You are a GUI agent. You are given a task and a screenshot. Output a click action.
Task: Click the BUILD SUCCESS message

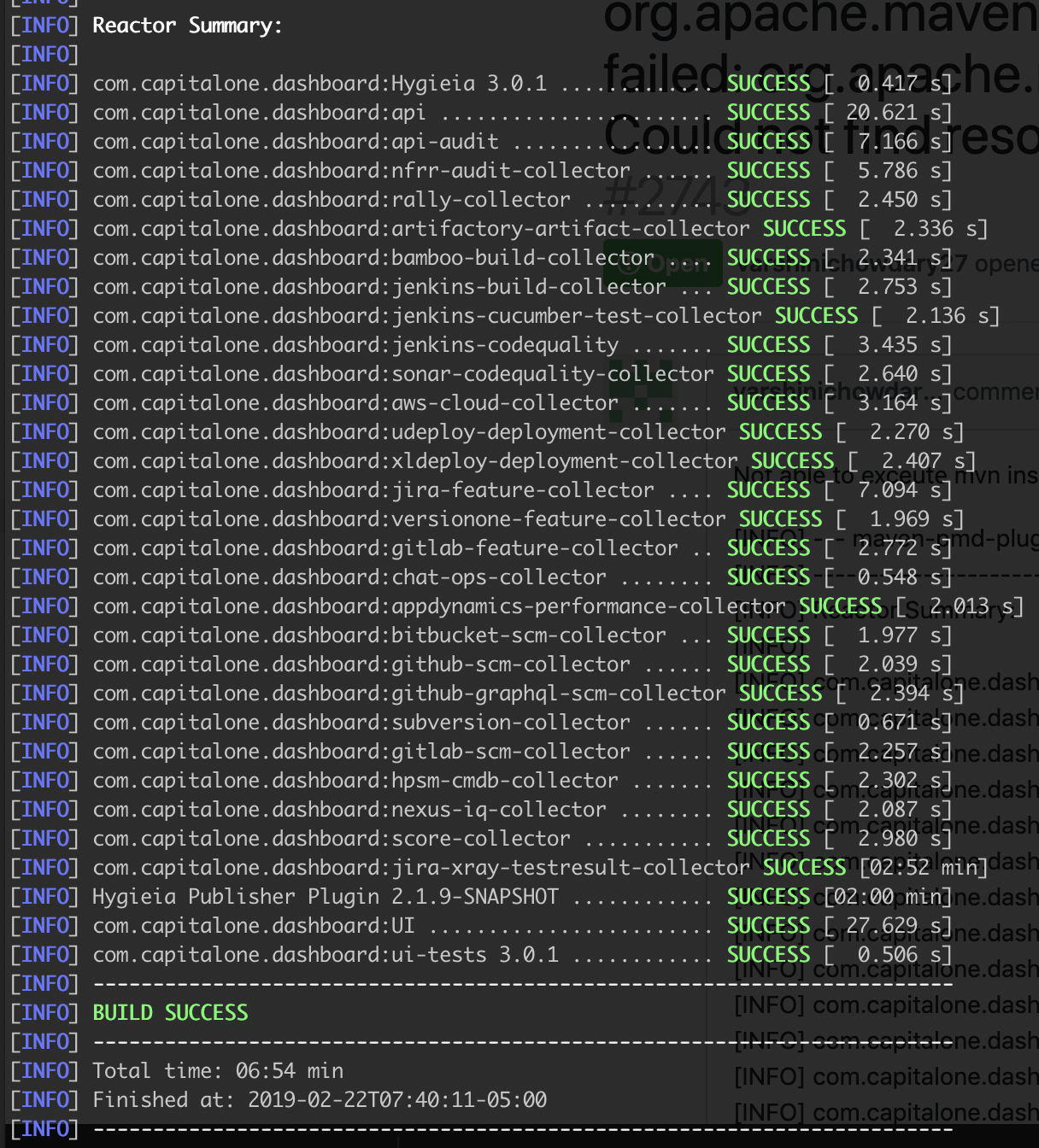point(169,1012)
